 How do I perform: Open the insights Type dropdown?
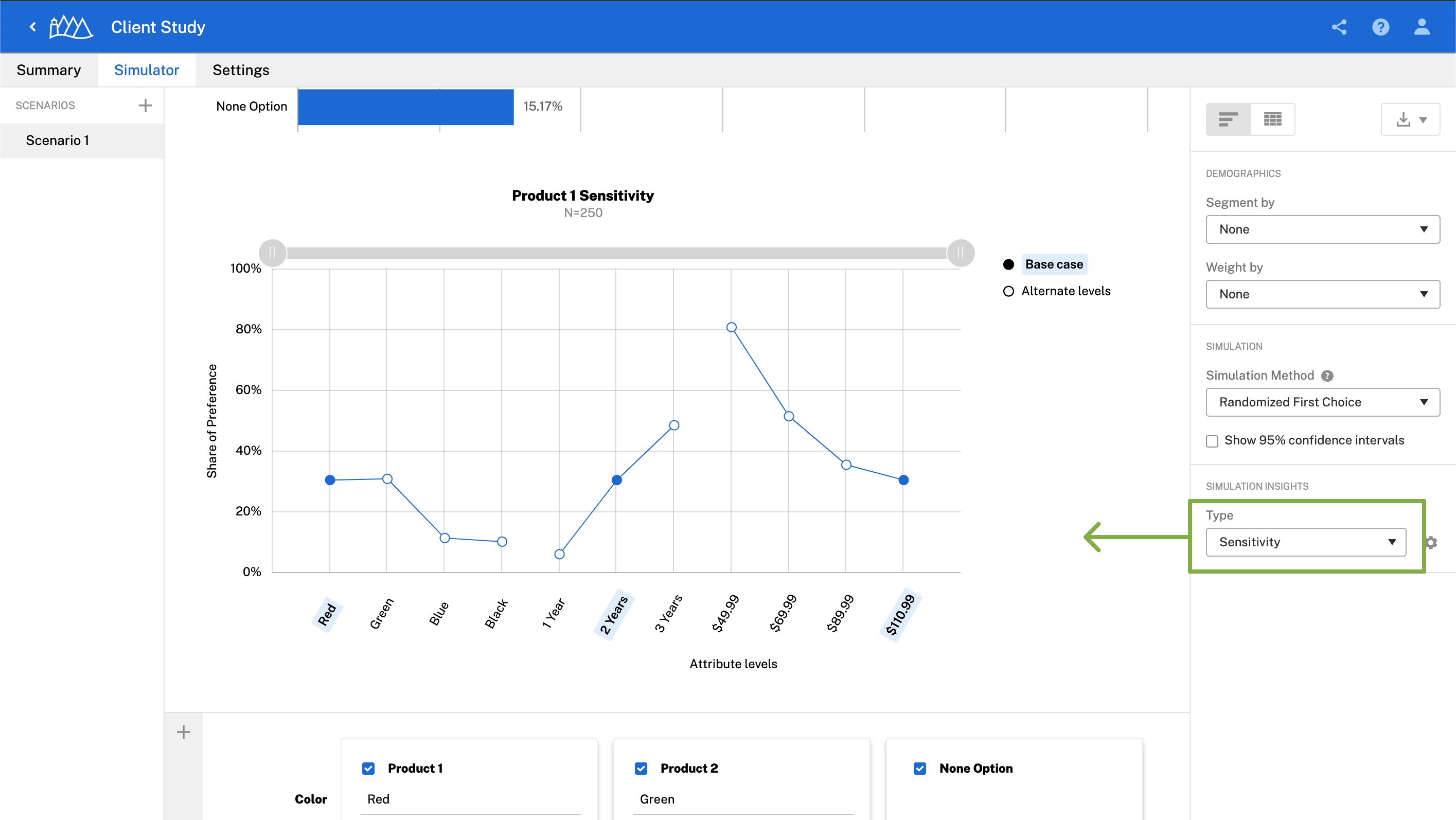coord(1306,543)
